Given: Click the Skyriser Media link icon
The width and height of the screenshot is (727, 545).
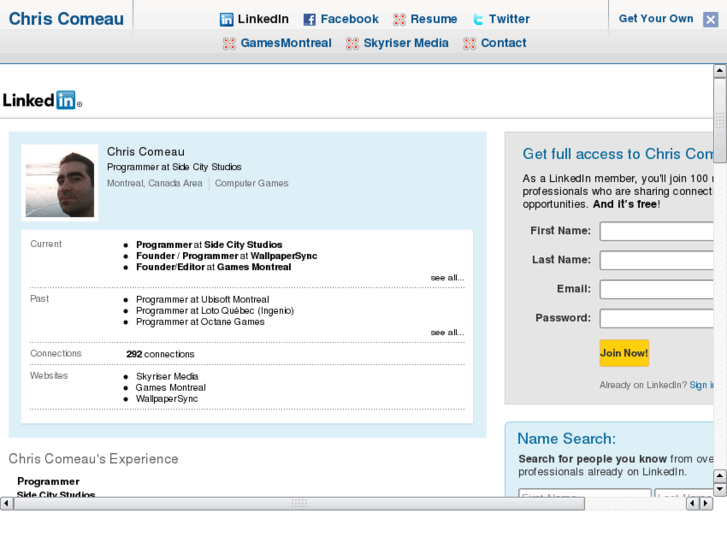Looking at the screenshot, I should click(x=352, y=44).
